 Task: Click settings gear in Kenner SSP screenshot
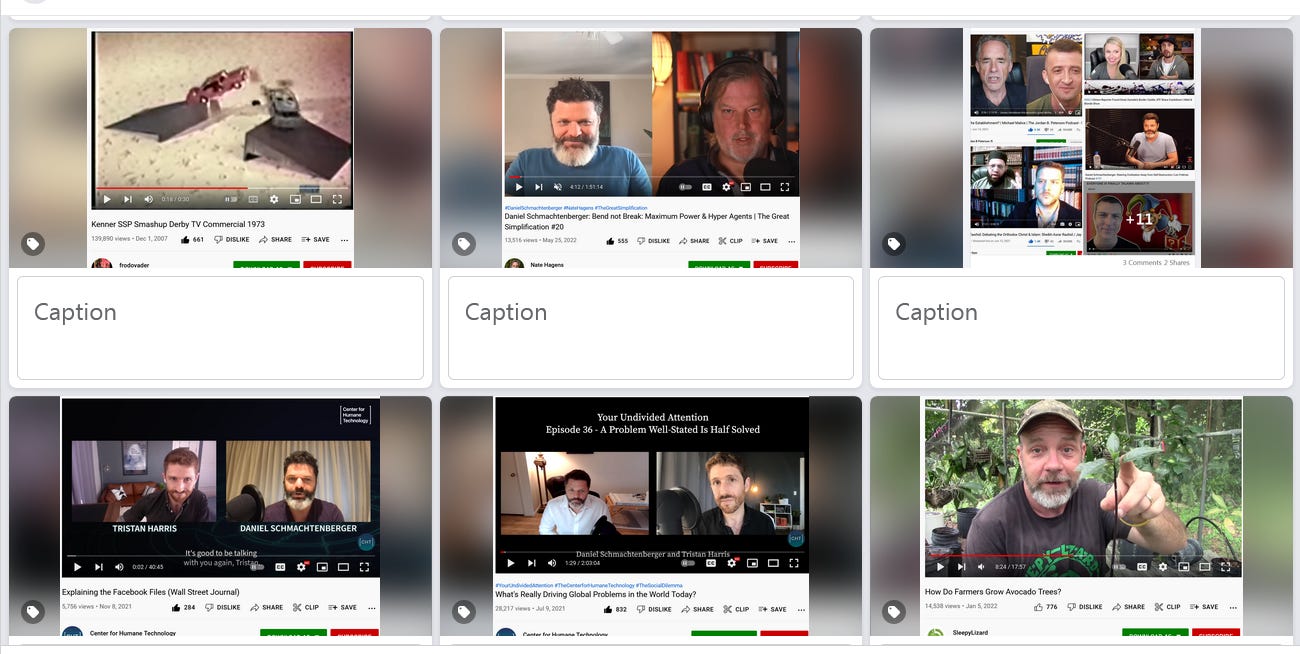pos(273,199)
